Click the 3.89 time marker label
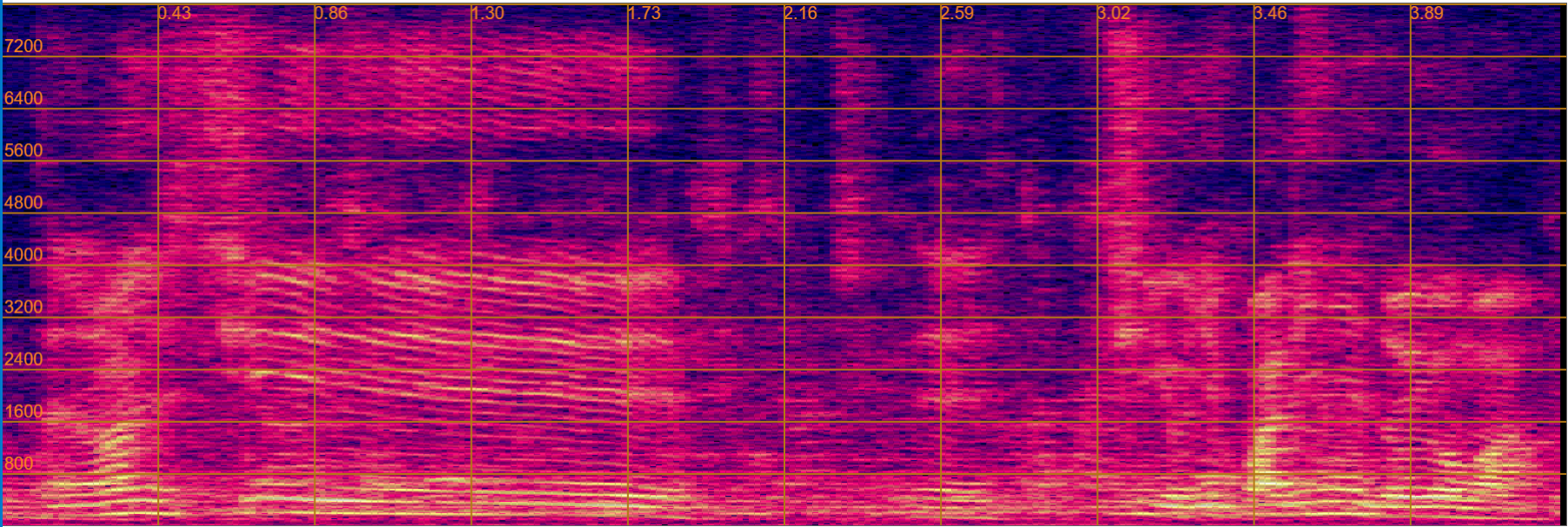Screen dimensions: 1568x527 1427,13
